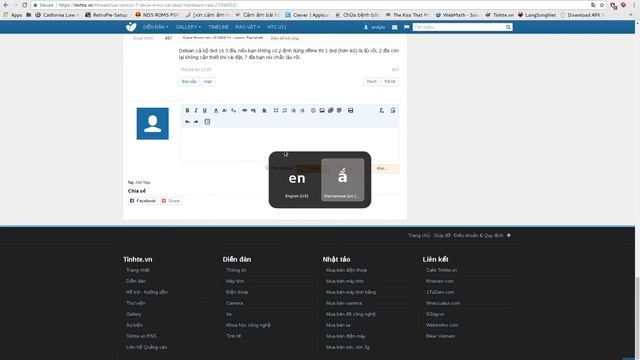Insert unordered bullet list in editor
The width and height of the screenshot is (640, 360).
pos(276,110)
